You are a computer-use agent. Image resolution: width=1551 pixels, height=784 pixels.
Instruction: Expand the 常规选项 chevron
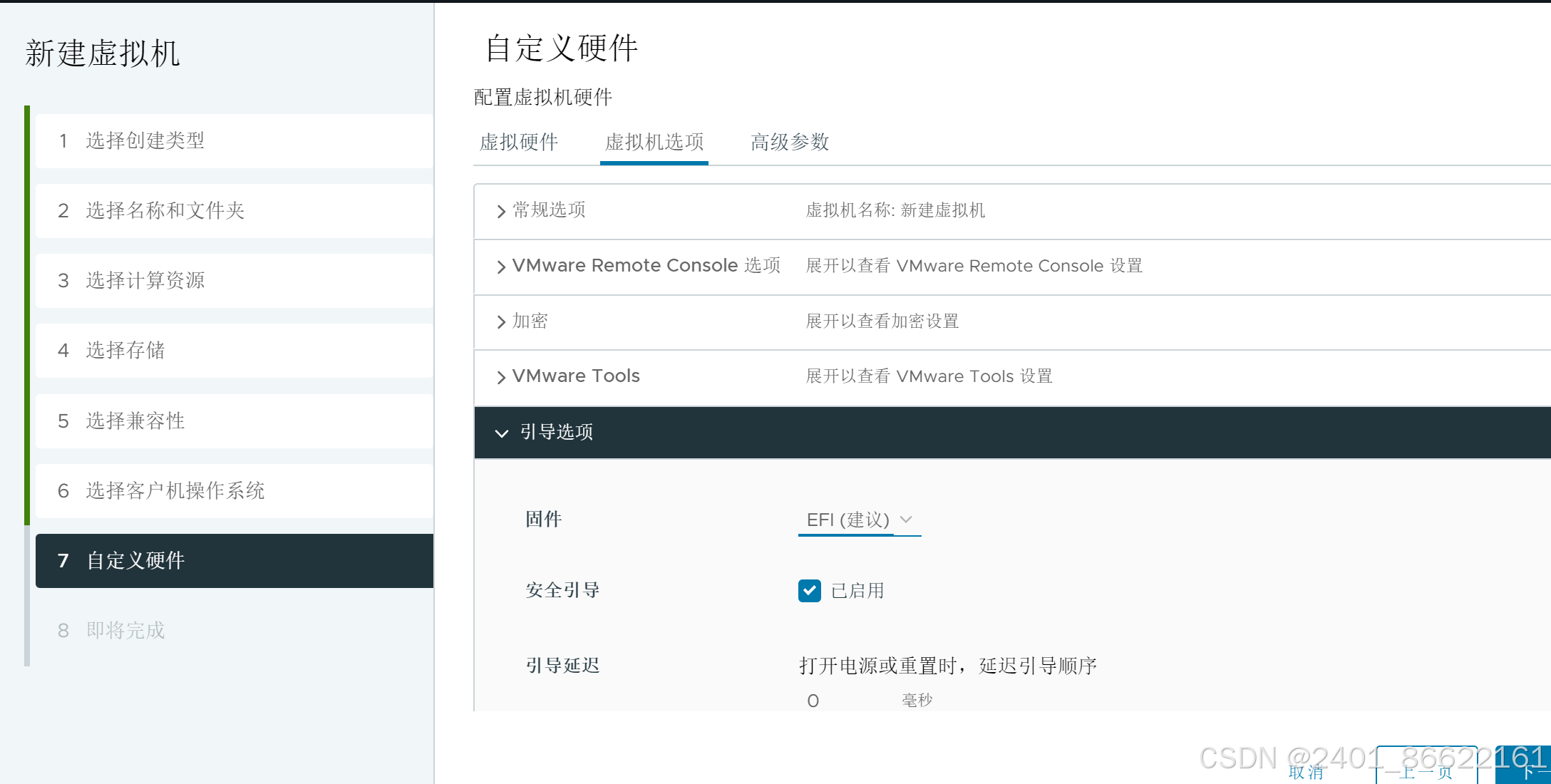click(501, 211)
